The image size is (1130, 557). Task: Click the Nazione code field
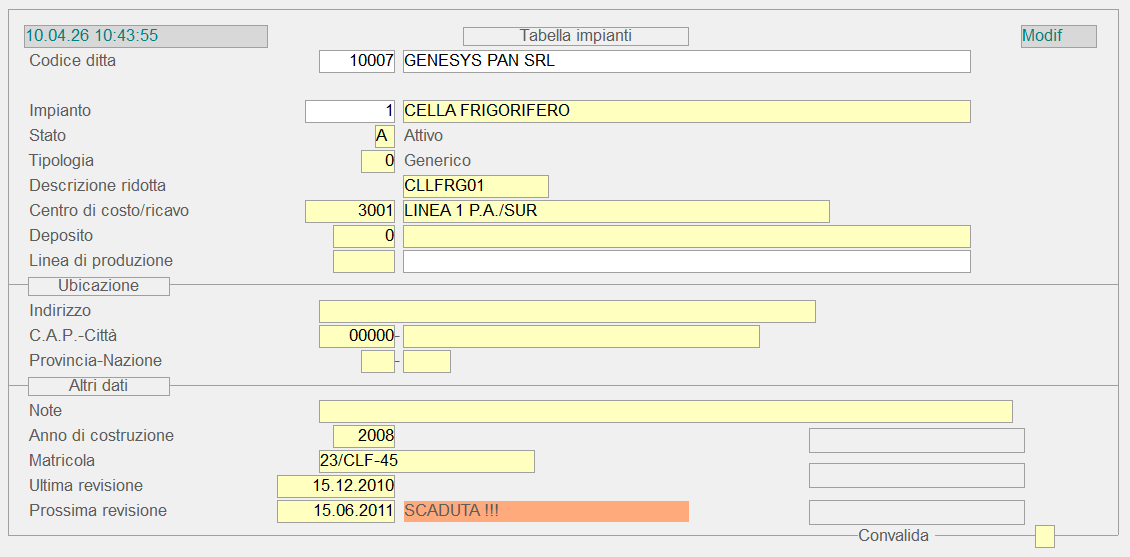427,361
